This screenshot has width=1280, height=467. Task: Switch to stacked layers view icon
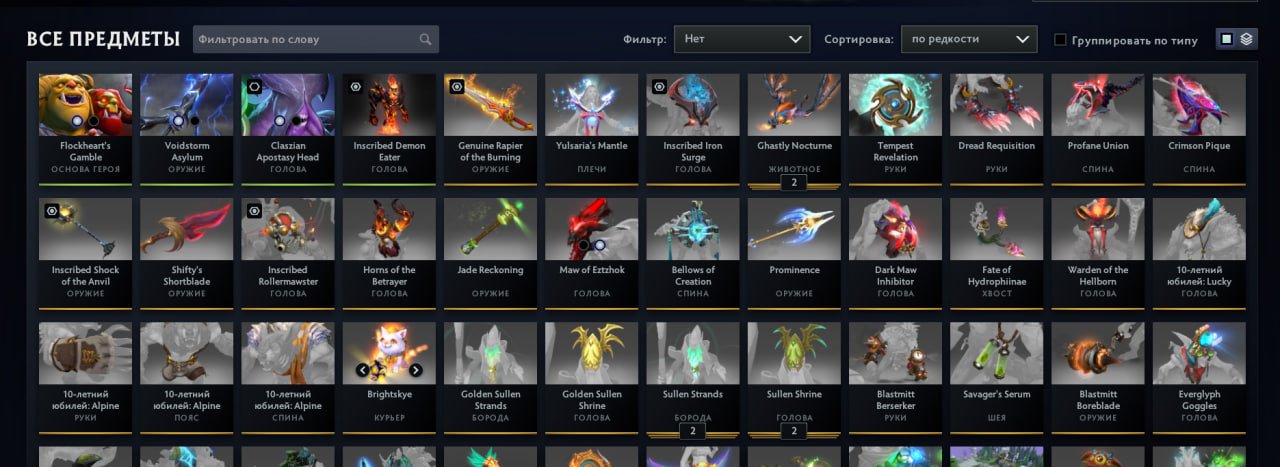coord(1246,39)
